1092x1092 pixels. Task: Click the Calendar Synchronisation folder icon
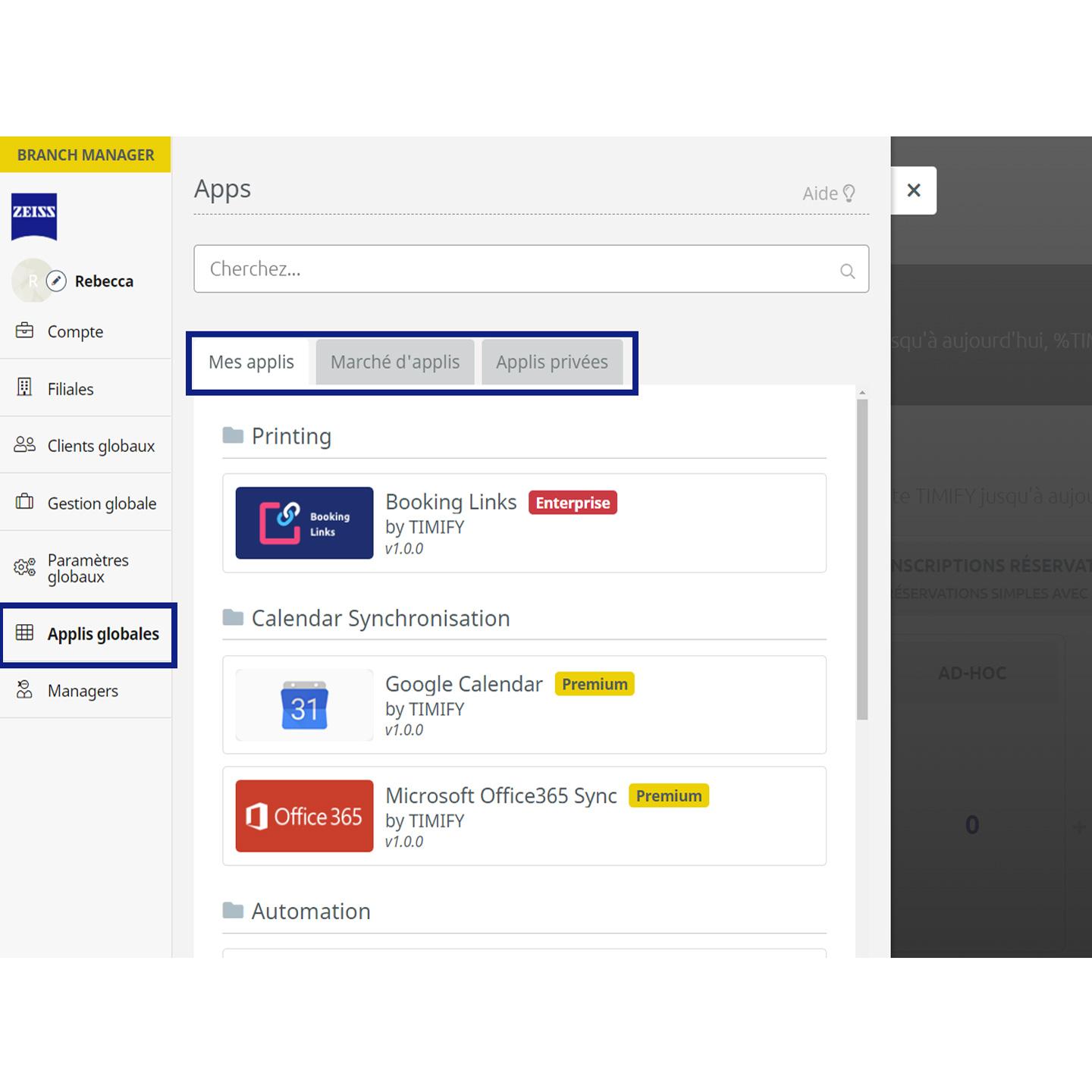tap(233, 617)
